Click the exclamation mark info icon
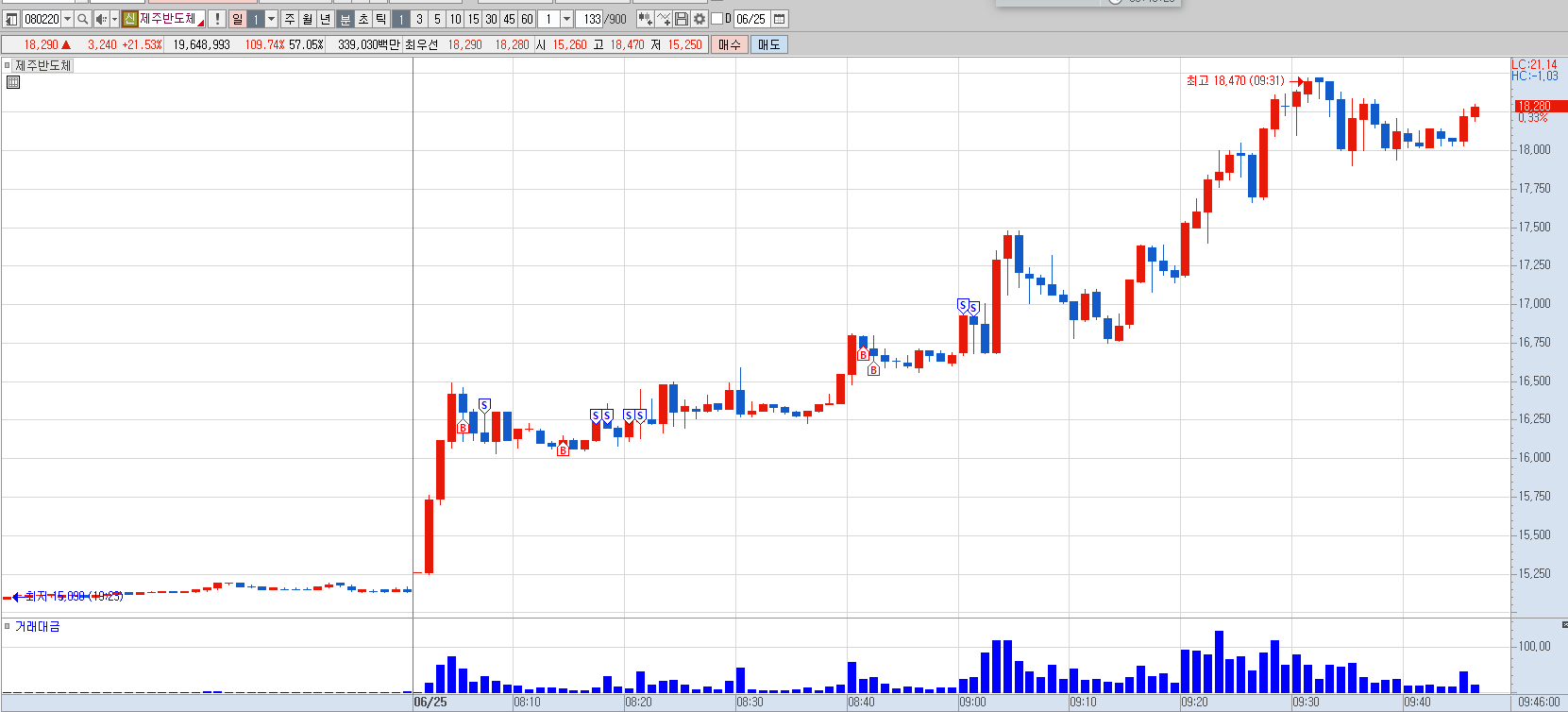 217,19
